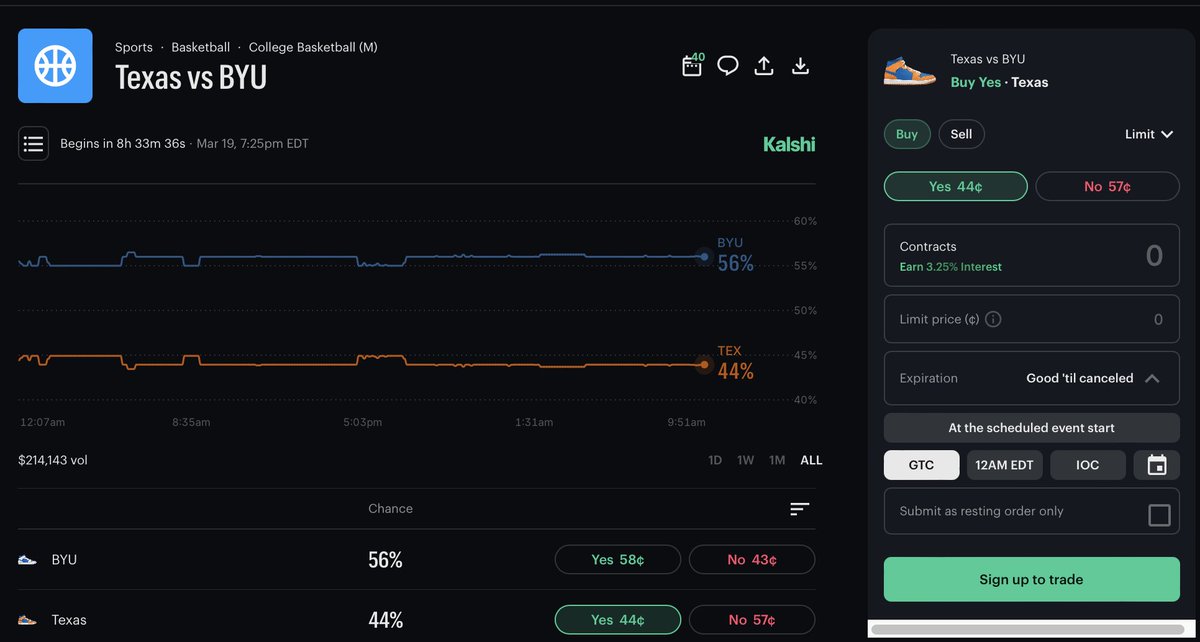Open Sports breadcrumb link
The width and height of the screenshot is (1200, 642).
[134, 47]
